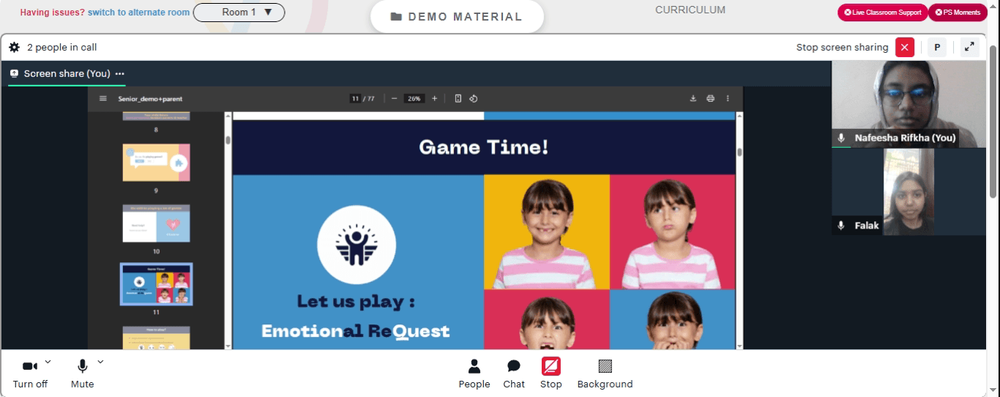Click the Stop sharing icon in bottom bar
The width and height of the screenshot is (1000, 397).
click(x=551, y=366)
